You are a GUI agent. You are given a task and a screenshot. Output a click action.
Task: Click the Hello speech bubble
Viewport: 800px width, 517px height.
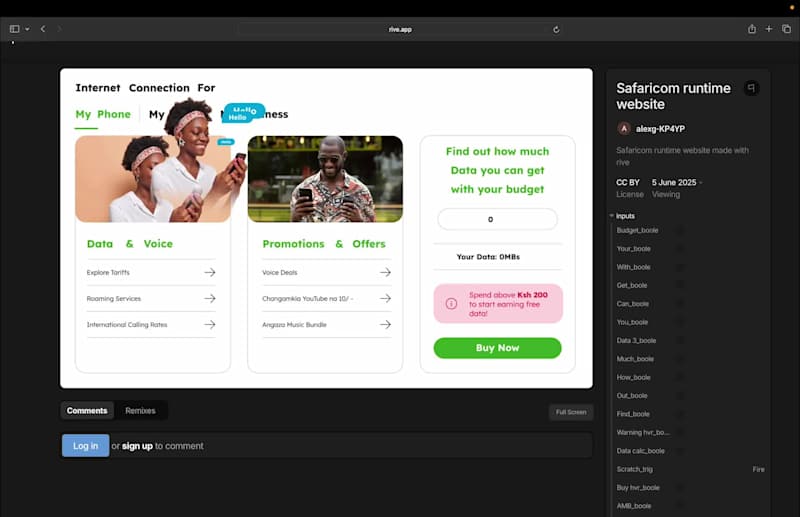click(x=243, y=113)
